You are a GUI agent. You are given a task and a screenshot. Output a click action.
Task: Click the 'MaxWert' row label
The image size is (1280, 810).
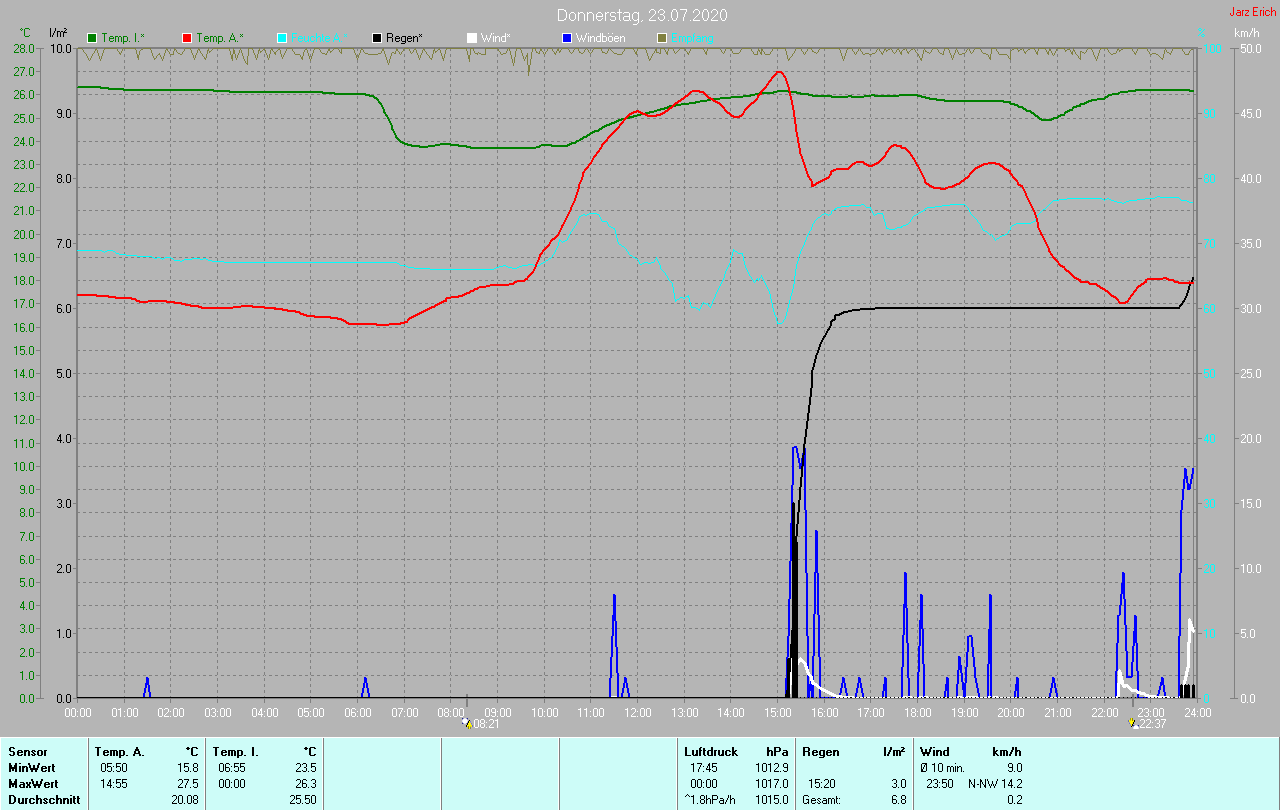(32, 784)
